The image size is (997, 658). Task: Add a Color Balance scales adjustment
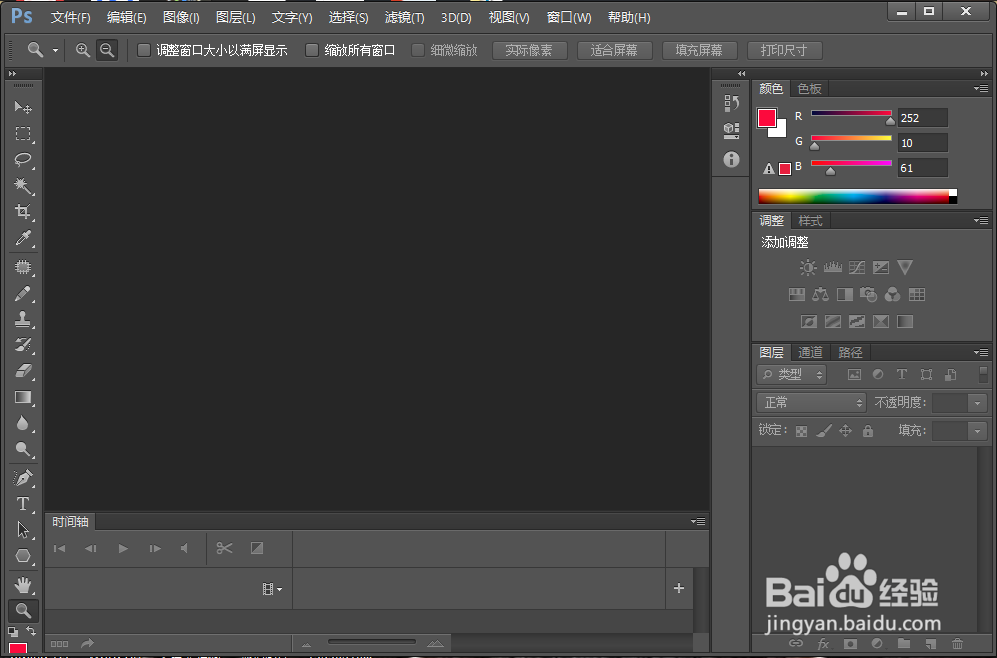click(x=820, y=294)
